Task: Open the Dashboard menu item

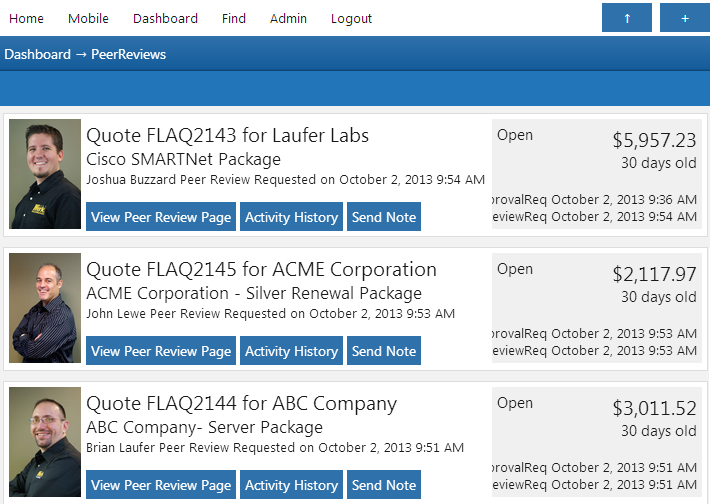Action: click(165, 18)
